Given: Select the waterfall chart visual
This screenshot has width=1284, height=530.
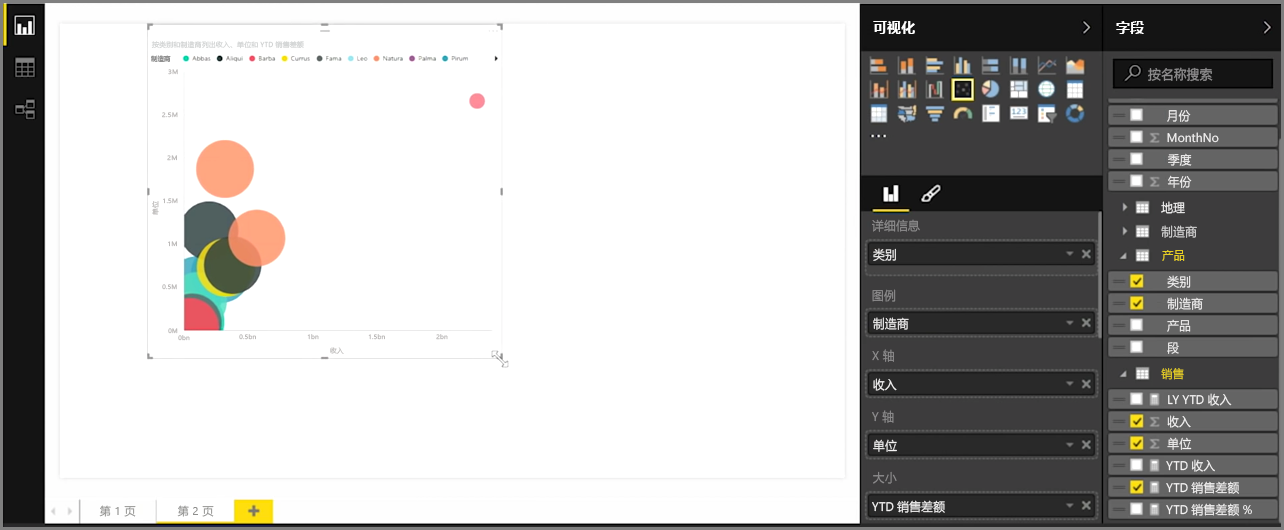Looking at the screenshot, I should click(x=935, y=90).
